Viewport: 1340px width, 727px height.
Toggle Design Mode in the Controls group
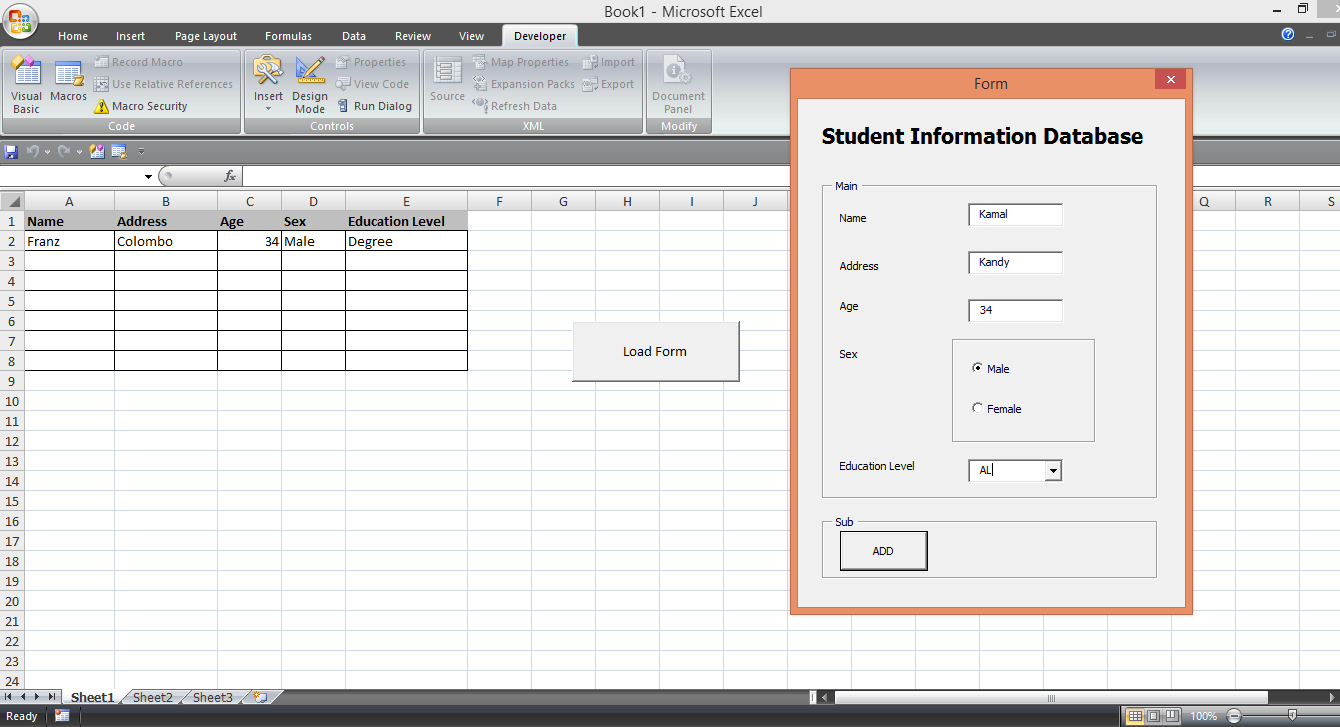[310, 85]
